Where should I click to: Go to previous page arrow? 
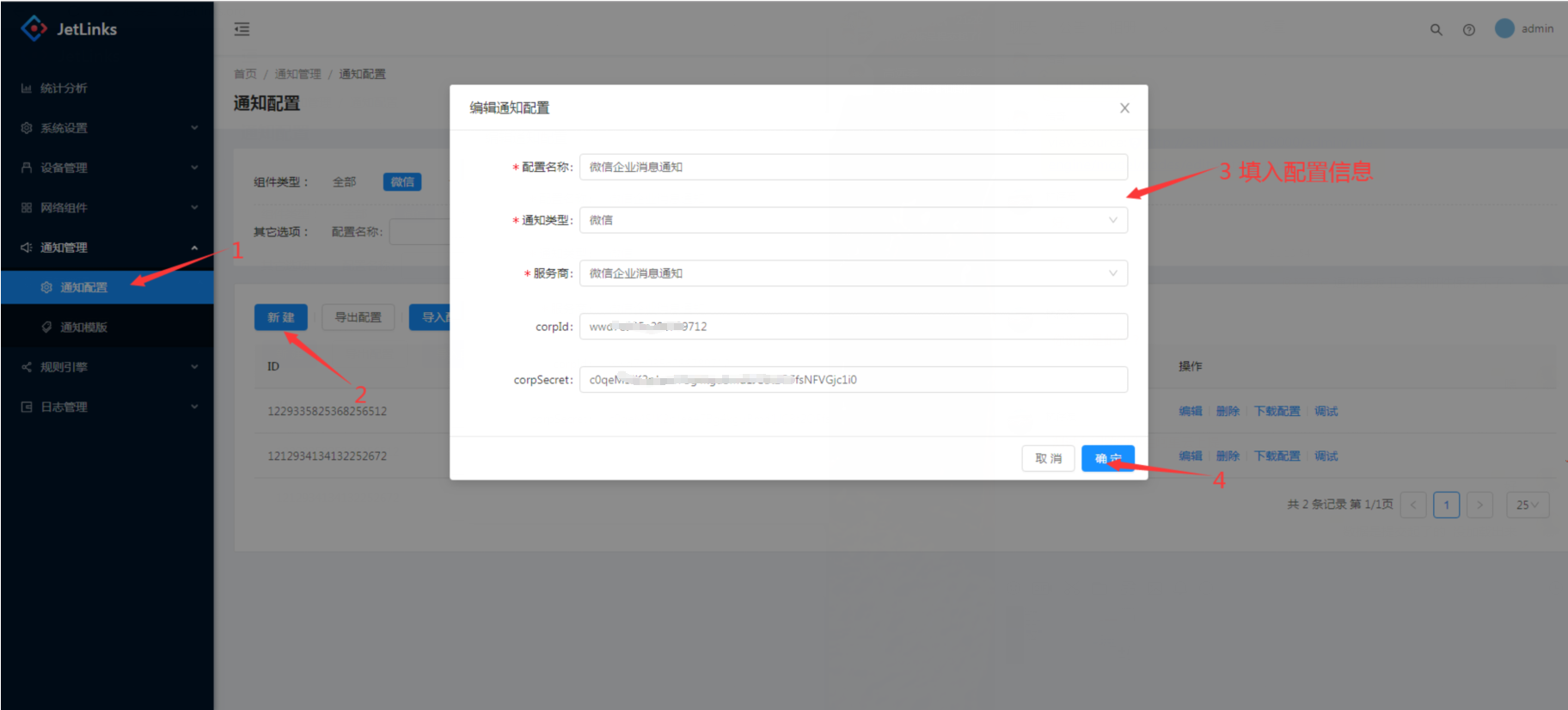click(1413, 505)
